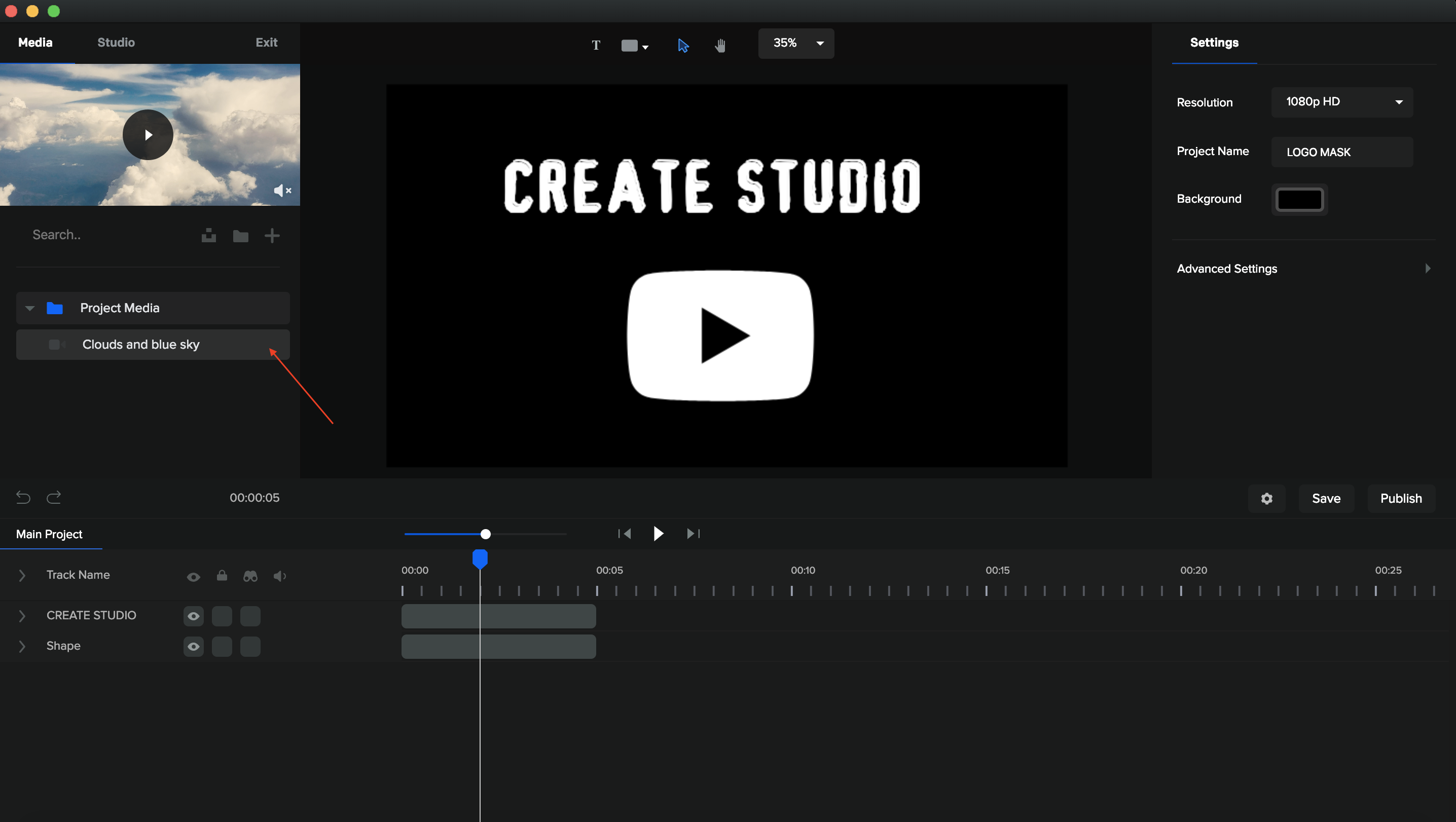
Task: Toggle audio for all tracks
Action: [280, 576]
